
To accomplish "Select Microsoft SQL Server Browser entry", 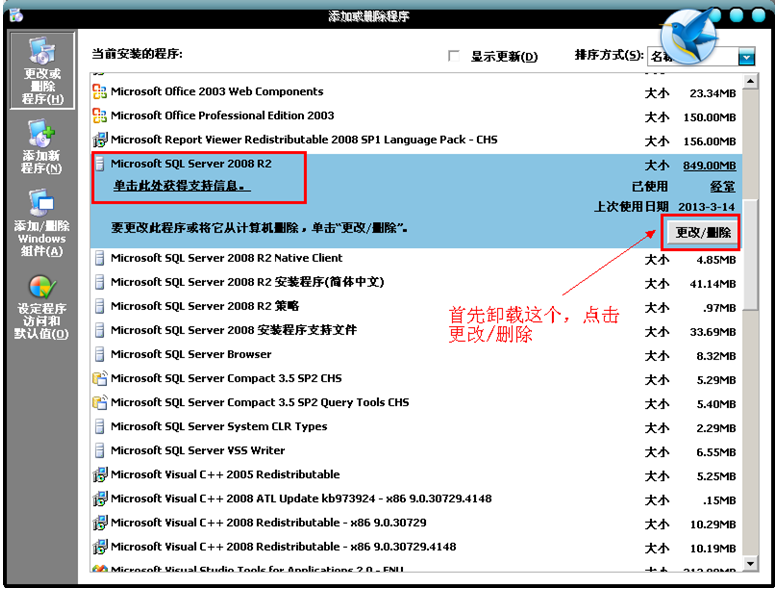I will pos(414,354).
